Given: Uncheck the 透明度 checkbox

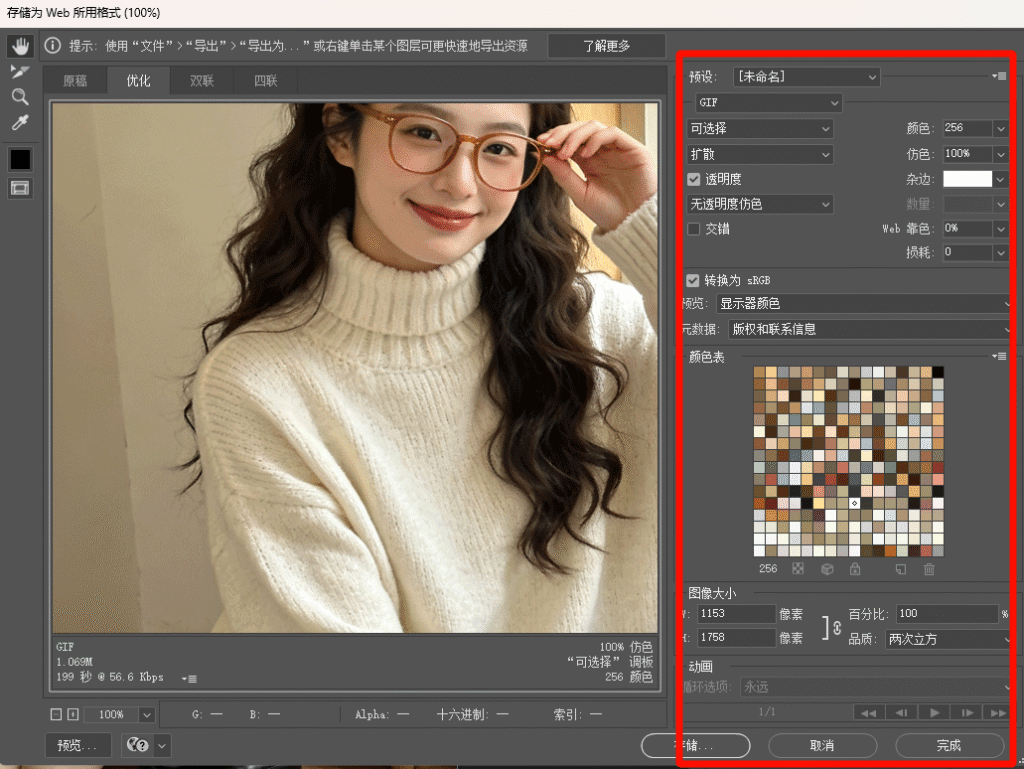Looking at the screenshot, I should [694, 179].
